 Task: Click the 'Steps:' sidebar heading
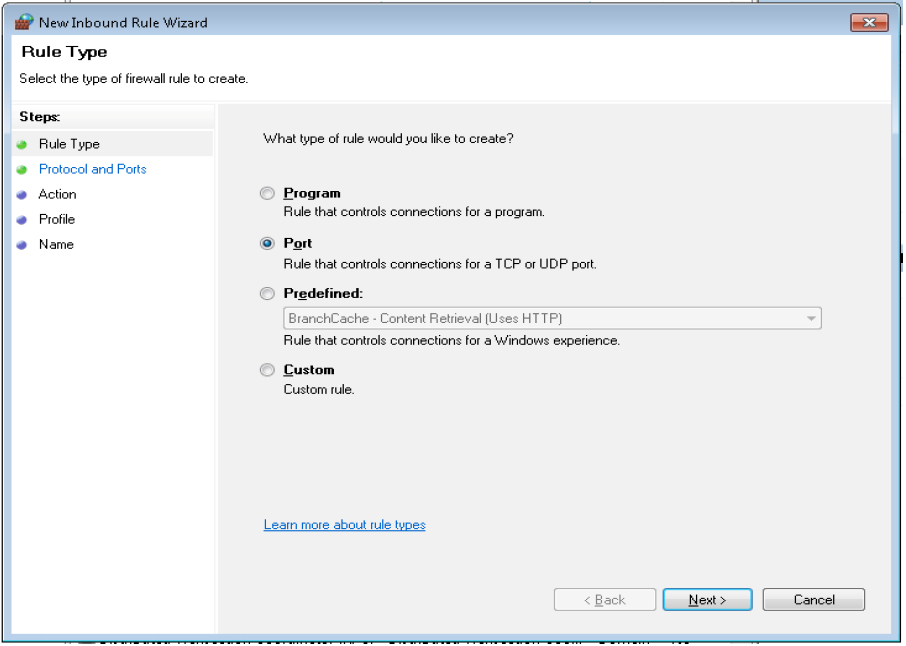coord(40,117)
